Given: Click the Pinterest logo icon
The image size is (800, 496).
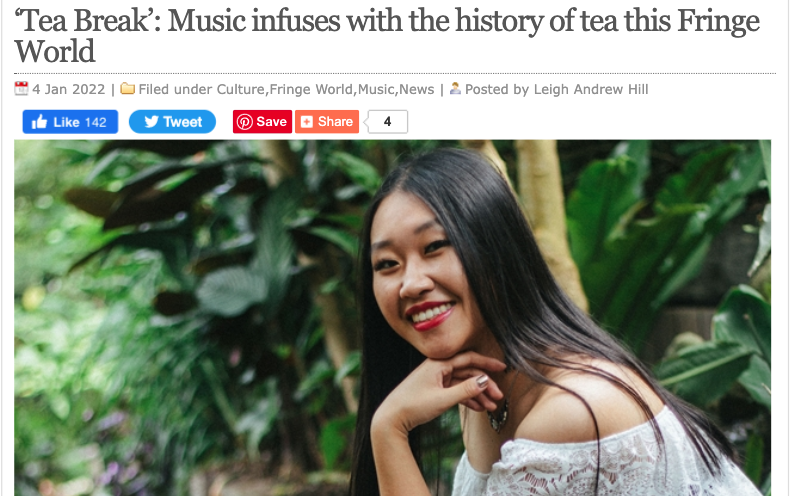Looking at the screenshot, I should tap(244, 122).
